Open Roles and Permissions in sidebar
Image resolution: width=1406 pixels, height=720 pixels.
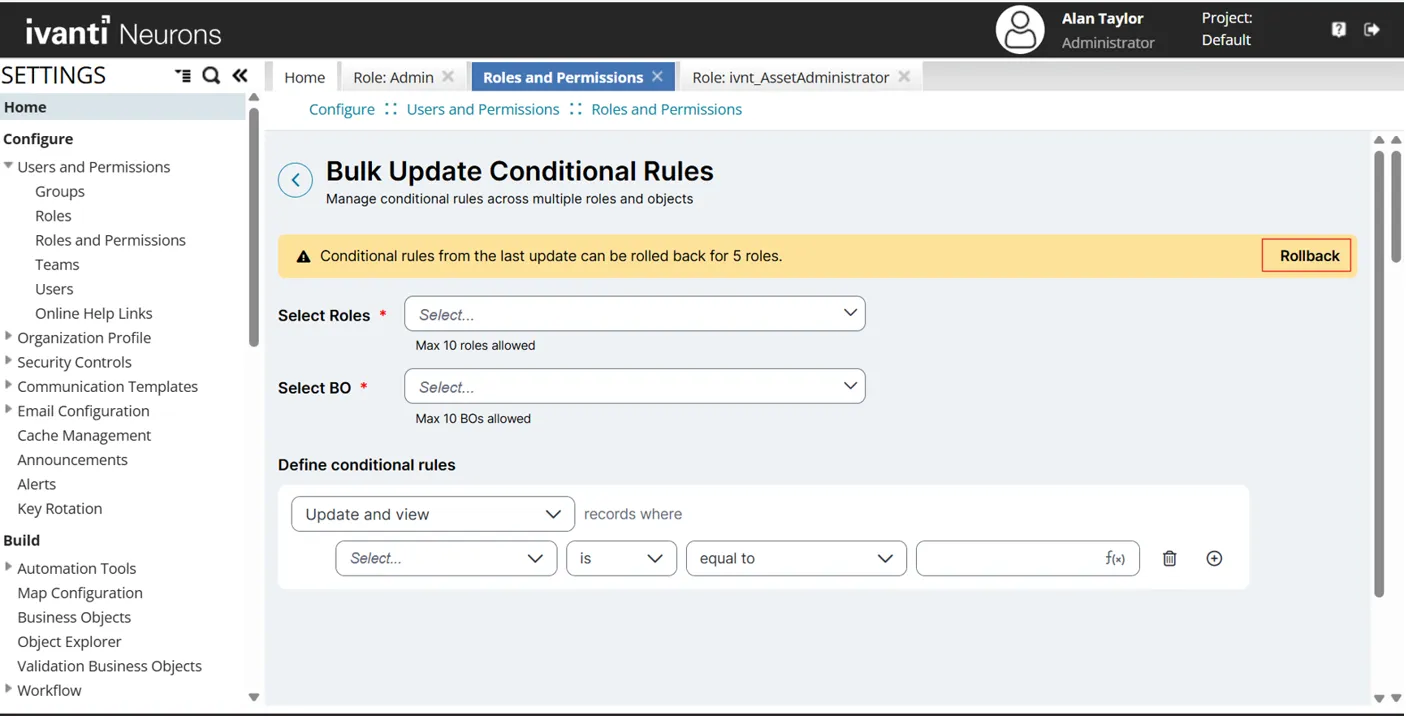[x=110, y=240]
